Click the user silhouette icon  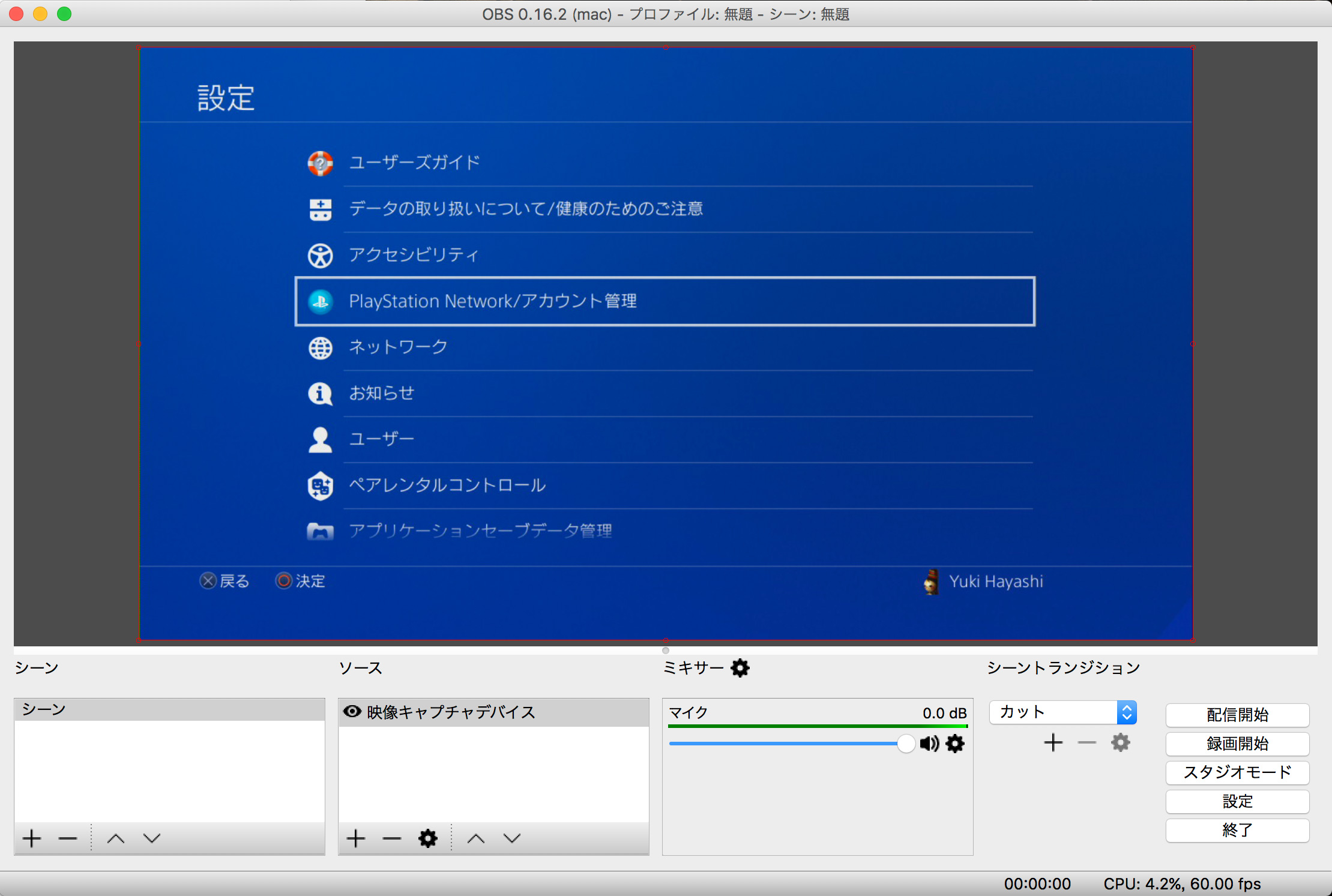tap(321, 440)
